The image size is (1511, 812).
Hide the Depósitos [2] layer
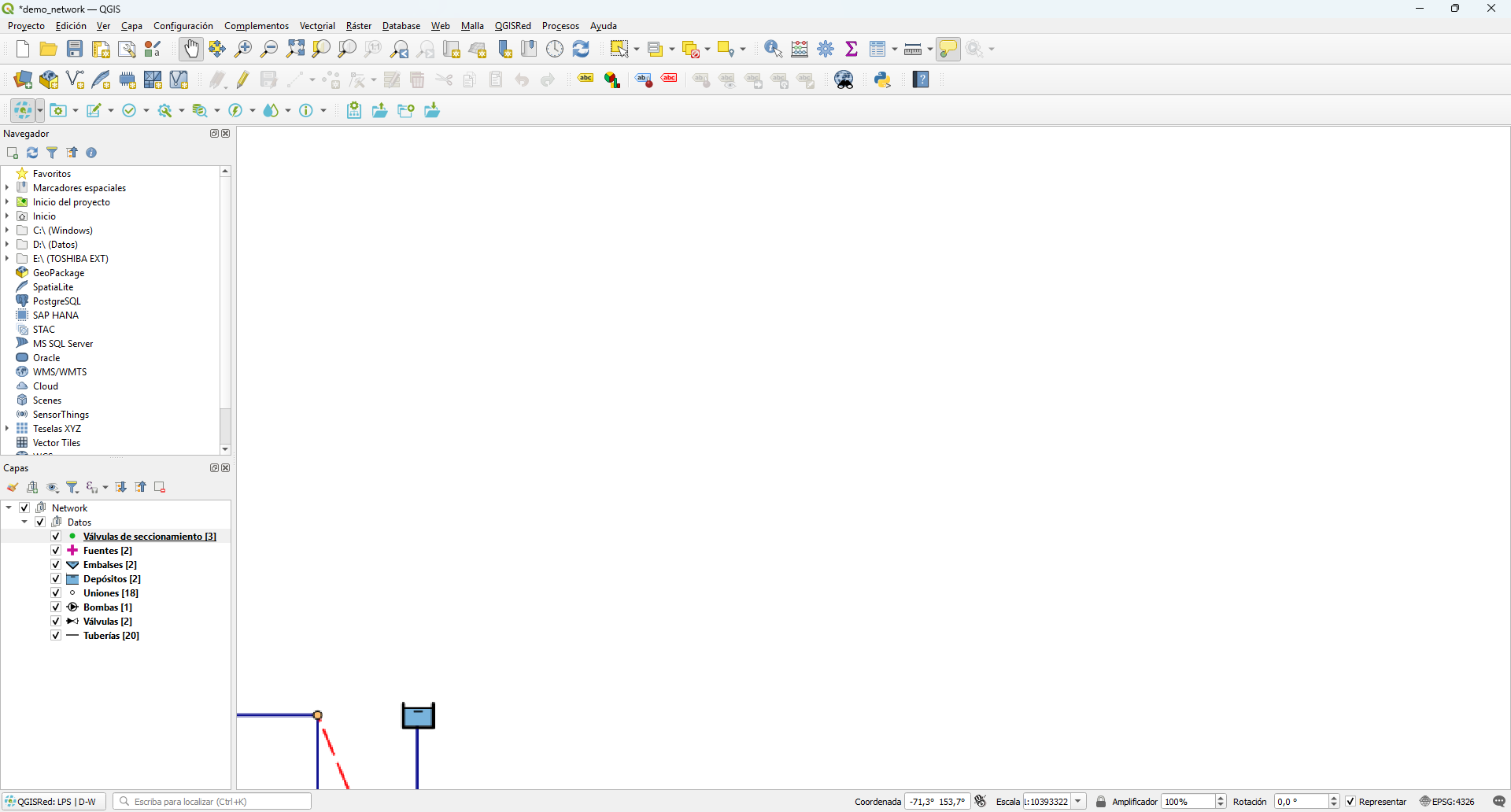pos(56,579)
